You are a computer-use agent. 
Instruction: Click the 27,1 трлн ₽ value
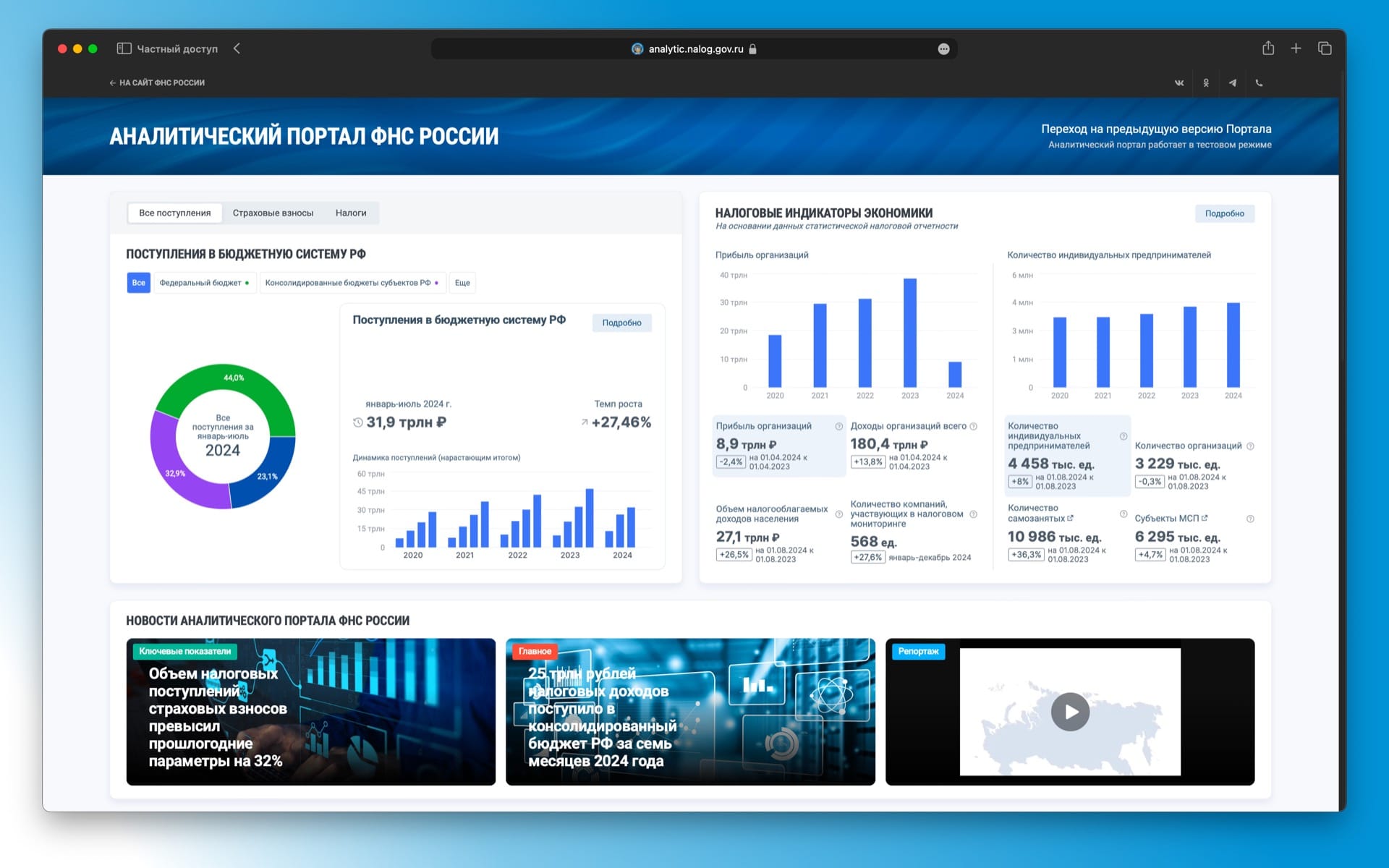747,537
